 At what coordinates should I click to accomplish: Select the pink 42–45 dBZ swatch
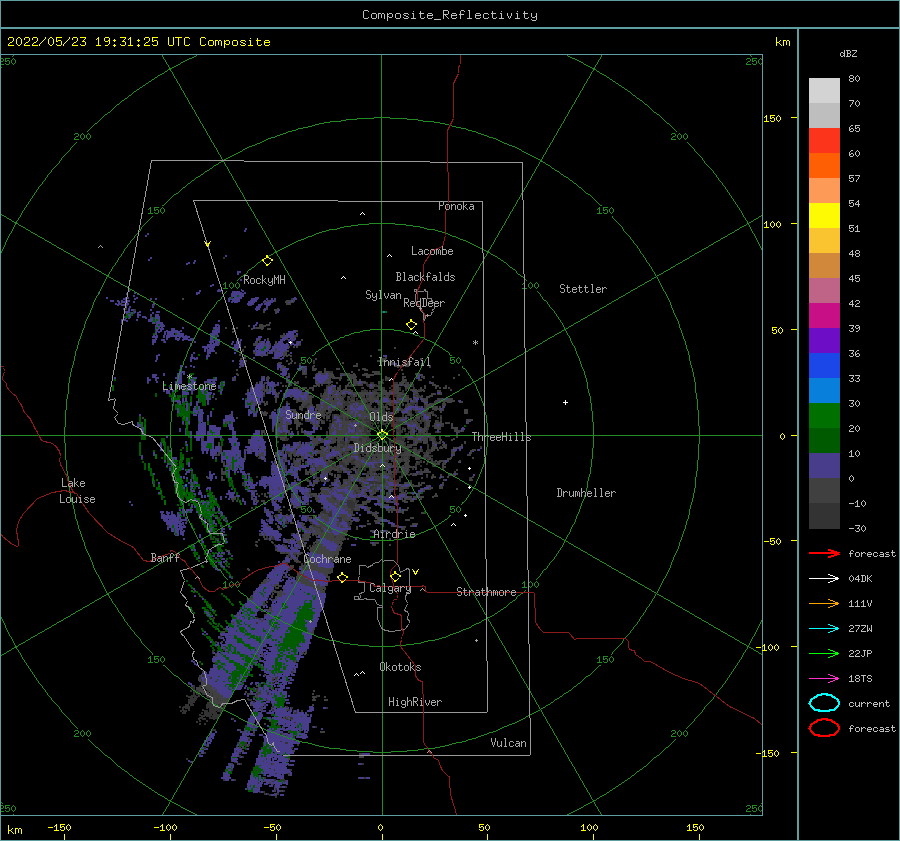(x=824, y=290)
